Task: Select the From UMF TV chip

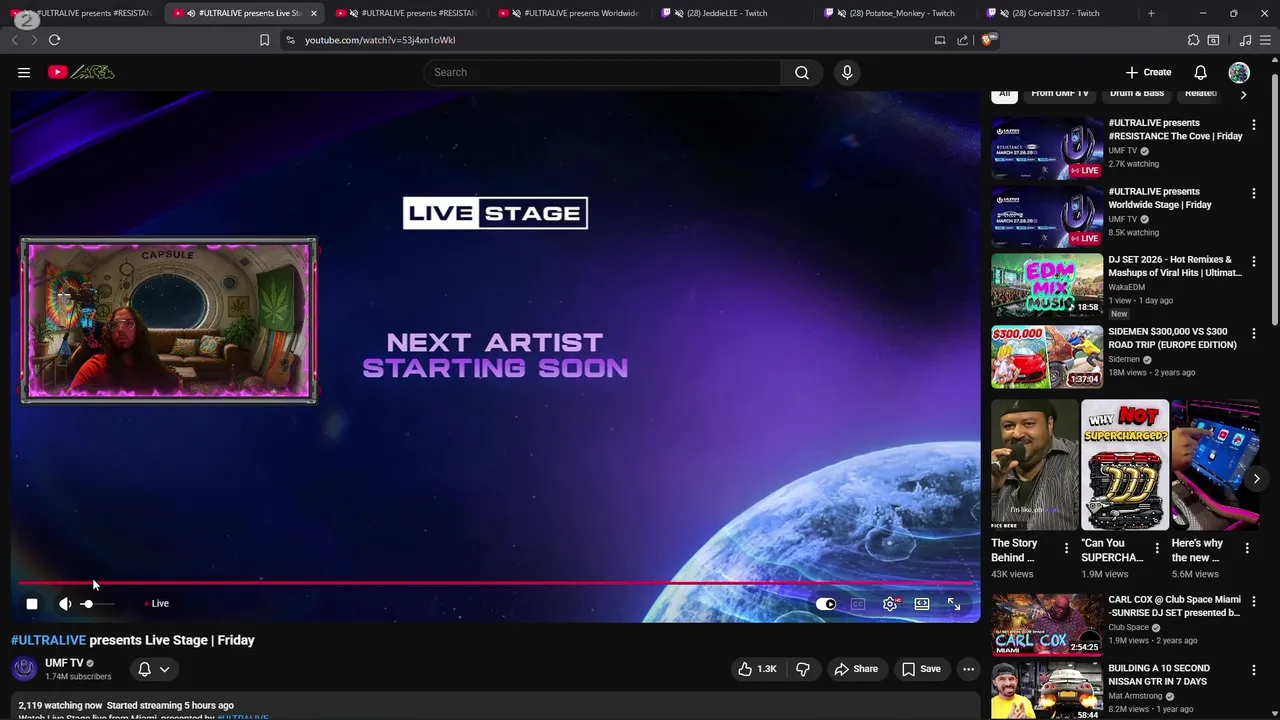Action: pos(1060,94)
